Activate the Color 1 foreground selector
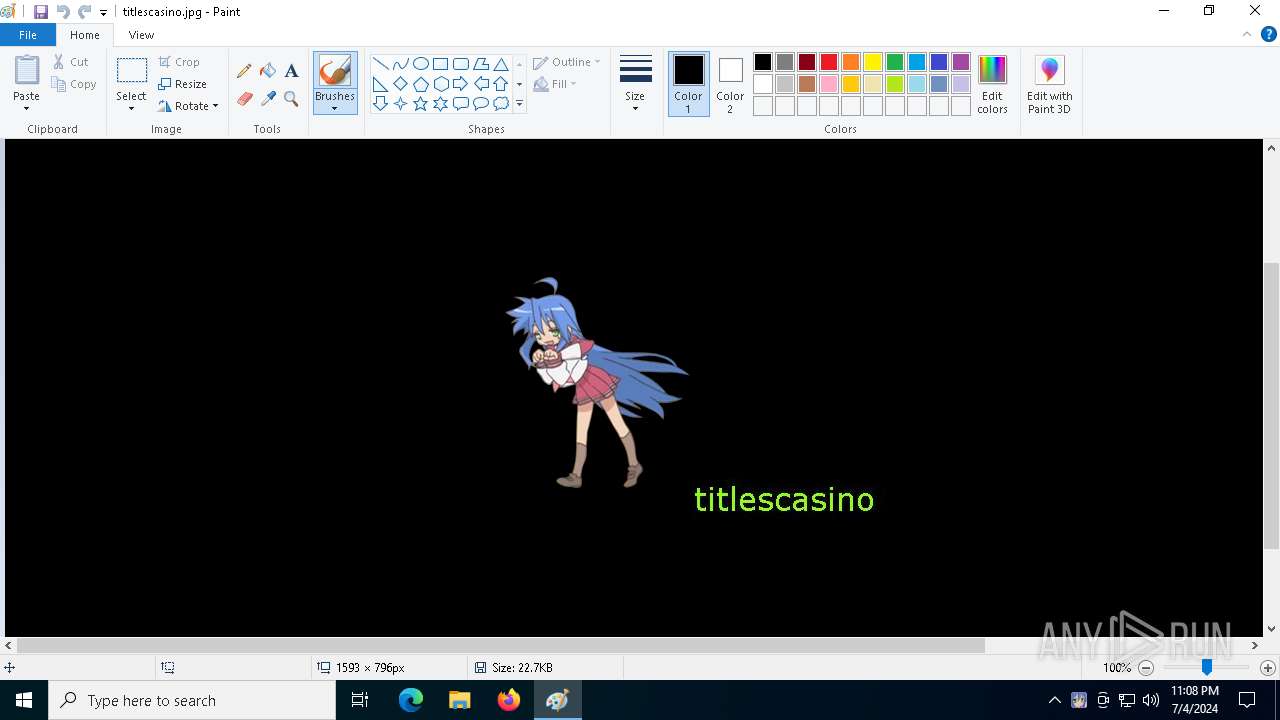 688,84
